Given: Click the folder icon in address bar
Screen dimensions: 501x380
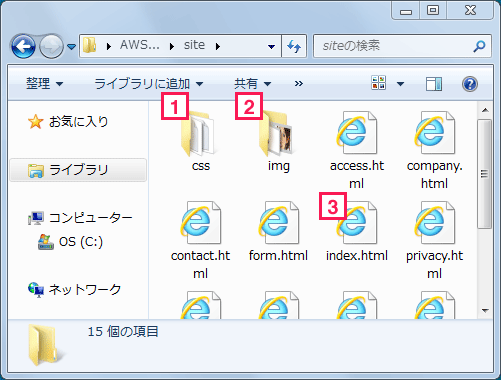Looking at the screenshot, I should tap(89, 45).
